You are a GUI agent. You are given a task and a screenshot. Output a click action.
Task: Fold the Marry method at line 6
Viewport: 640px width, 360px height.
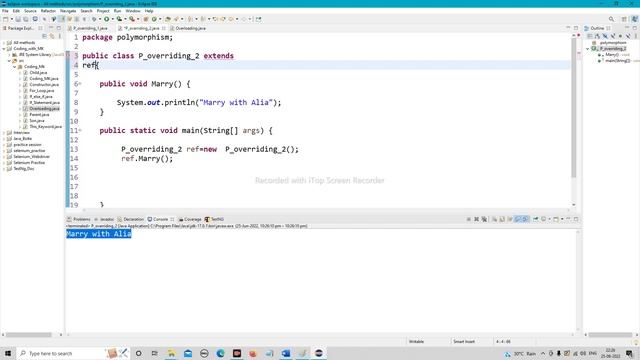[x=80, y=84]
